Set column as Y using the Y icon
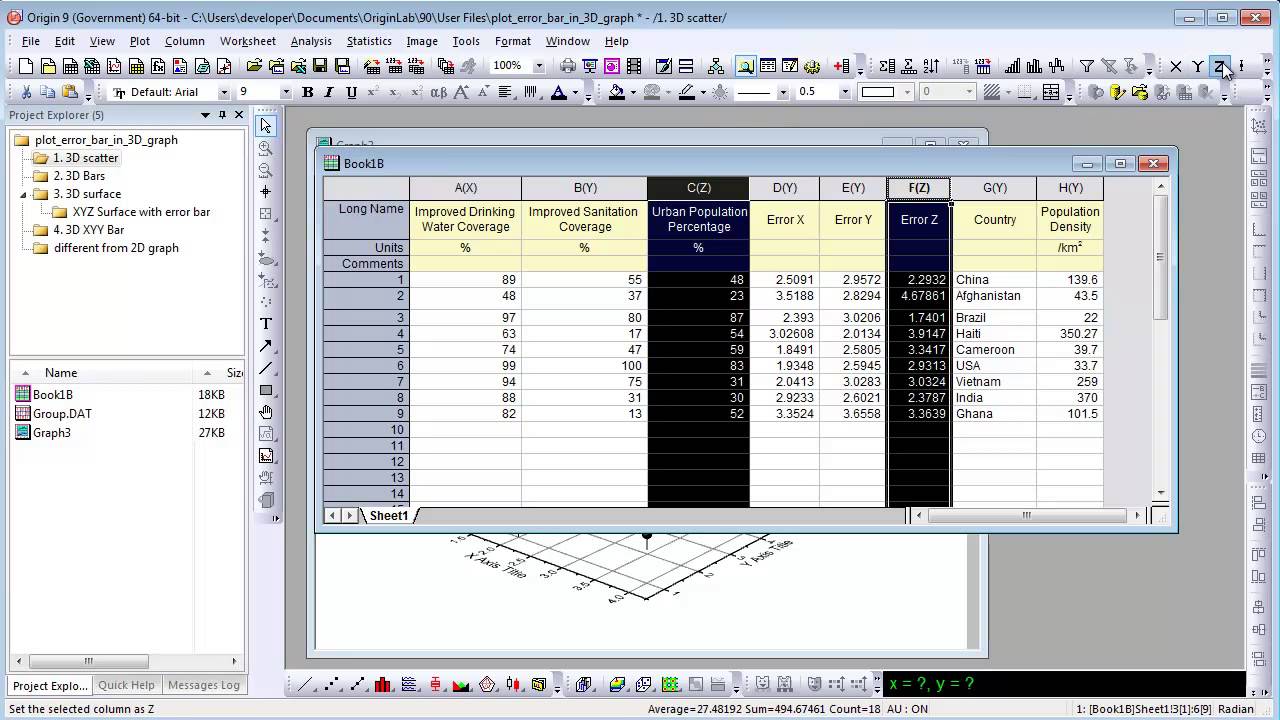Viewport: 1280px width, 720px height. tap(1198, 66)
